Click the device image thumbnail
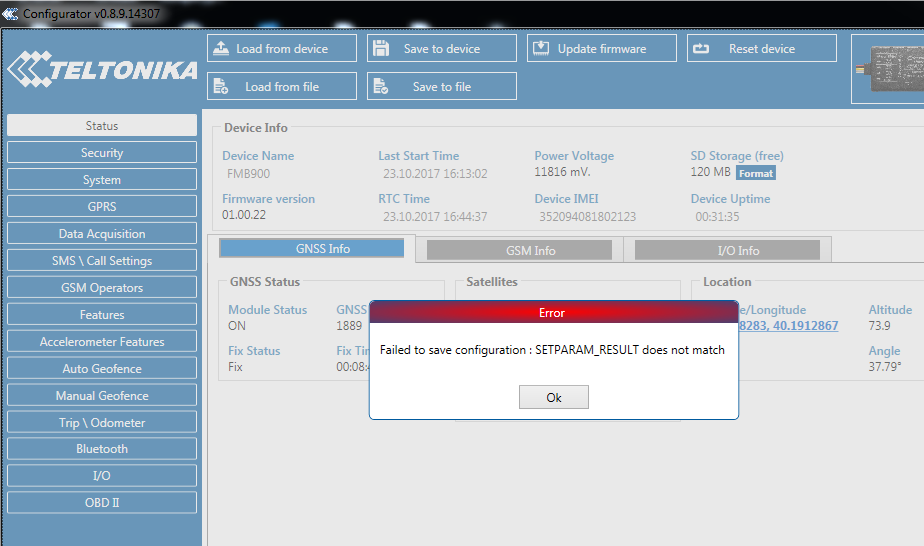This screenshot has height=546, width=924. [x=890, y=69]
